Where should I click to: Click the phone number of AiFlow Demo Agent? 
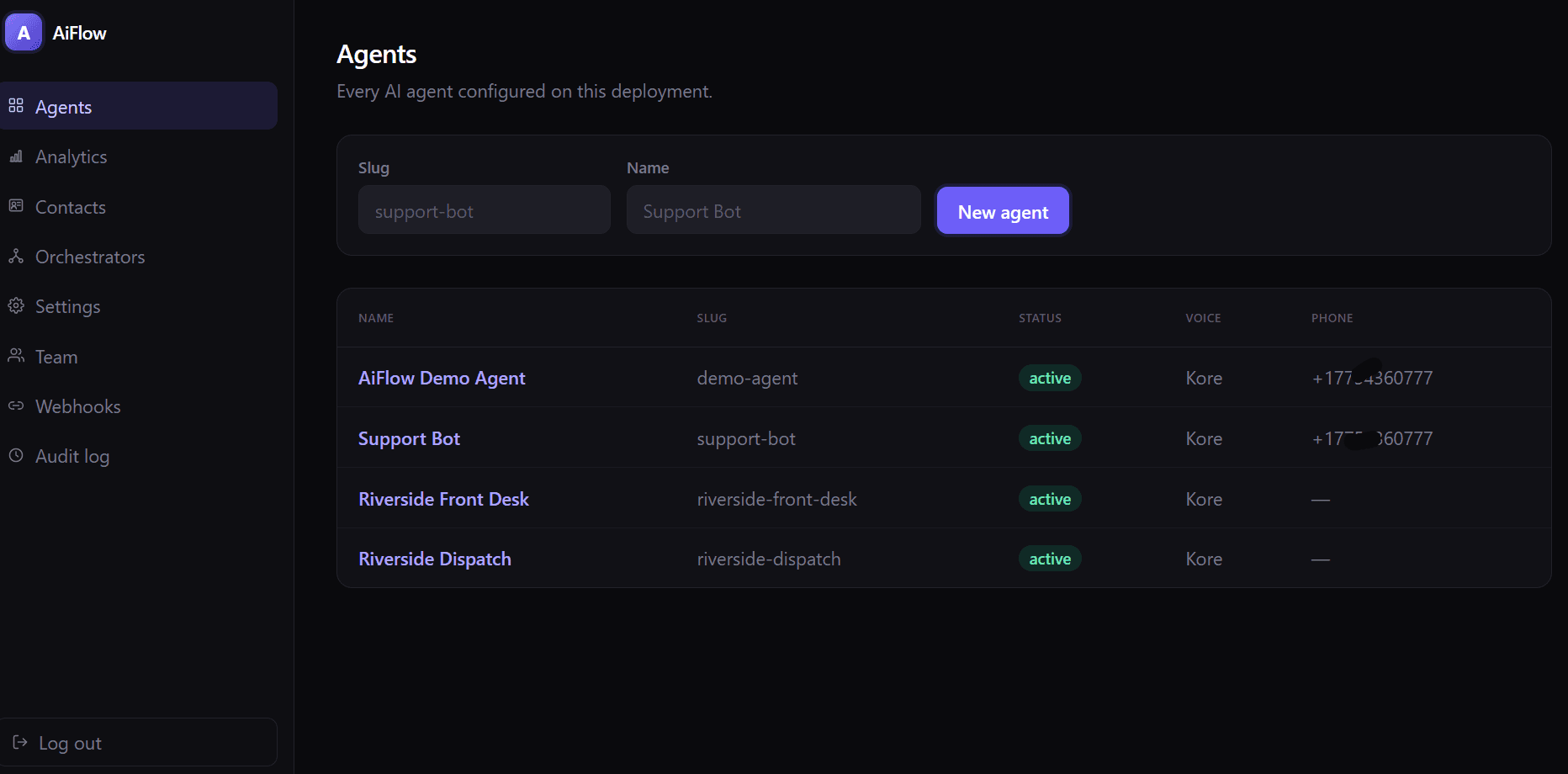[1372, 378]
